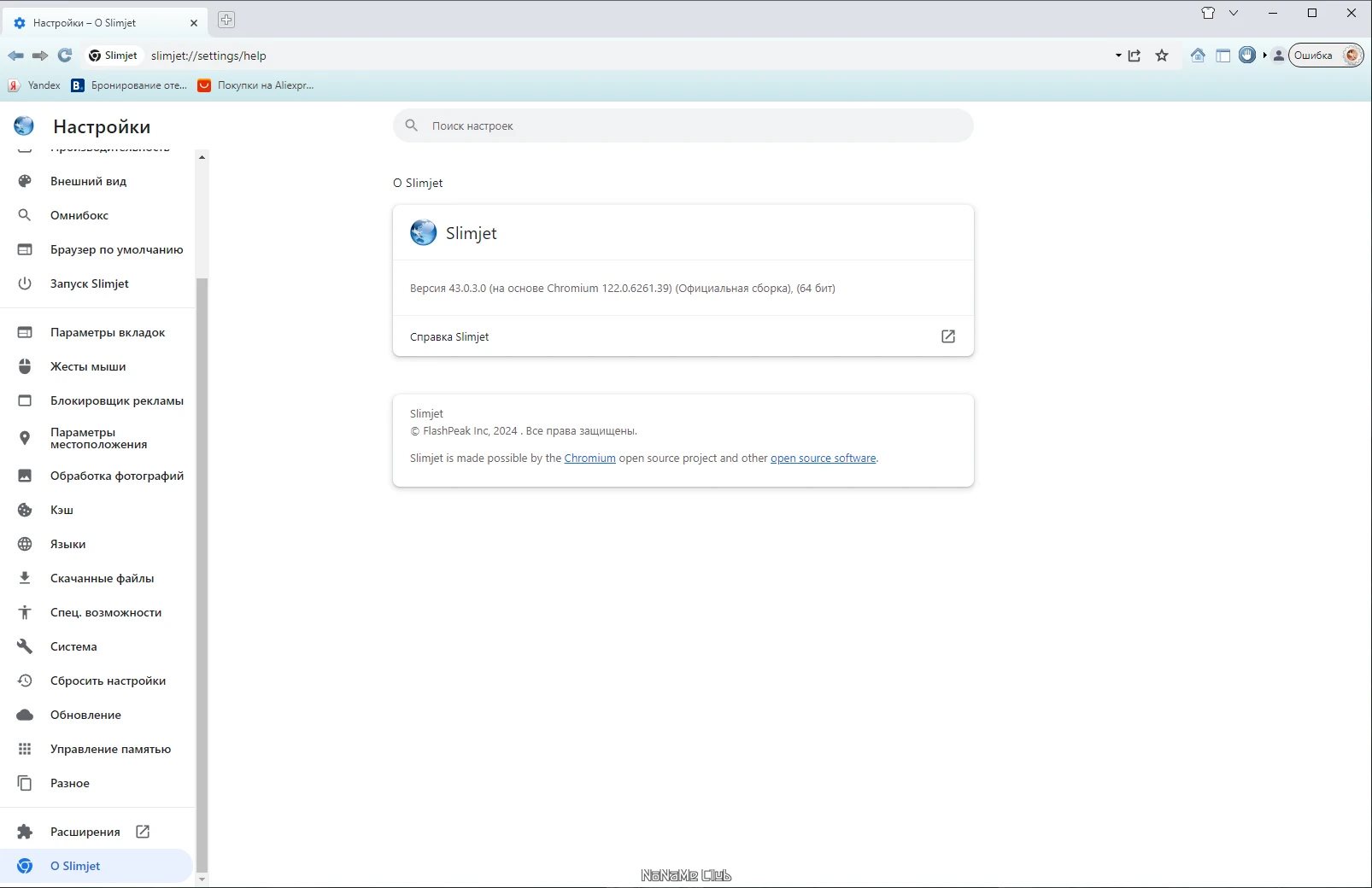Open the Yandex bookmark
This screenshot has width=1372, height=888.
pyautogui.click(x=34, y=85)
